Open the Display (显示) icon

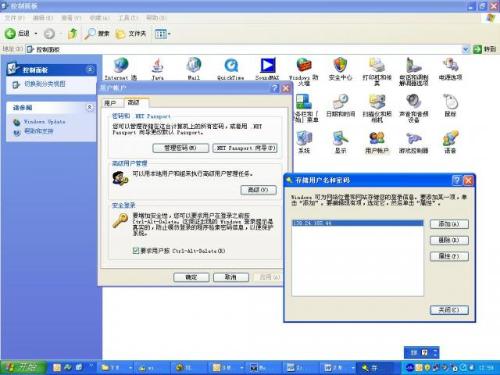pos(340,142)
